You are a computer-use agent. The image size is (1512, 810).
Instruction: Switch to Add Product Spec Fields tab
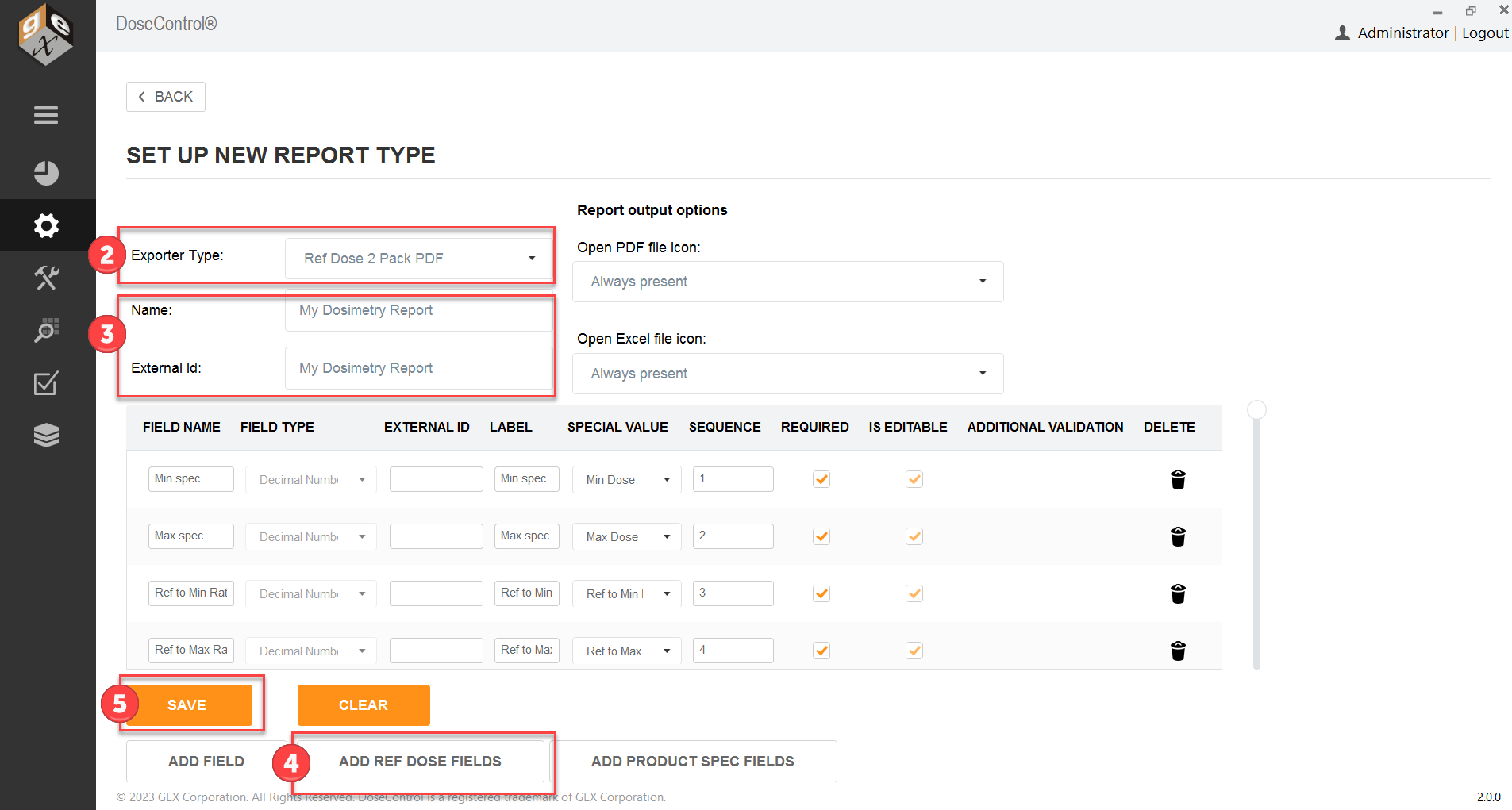(x=692, y=762)
